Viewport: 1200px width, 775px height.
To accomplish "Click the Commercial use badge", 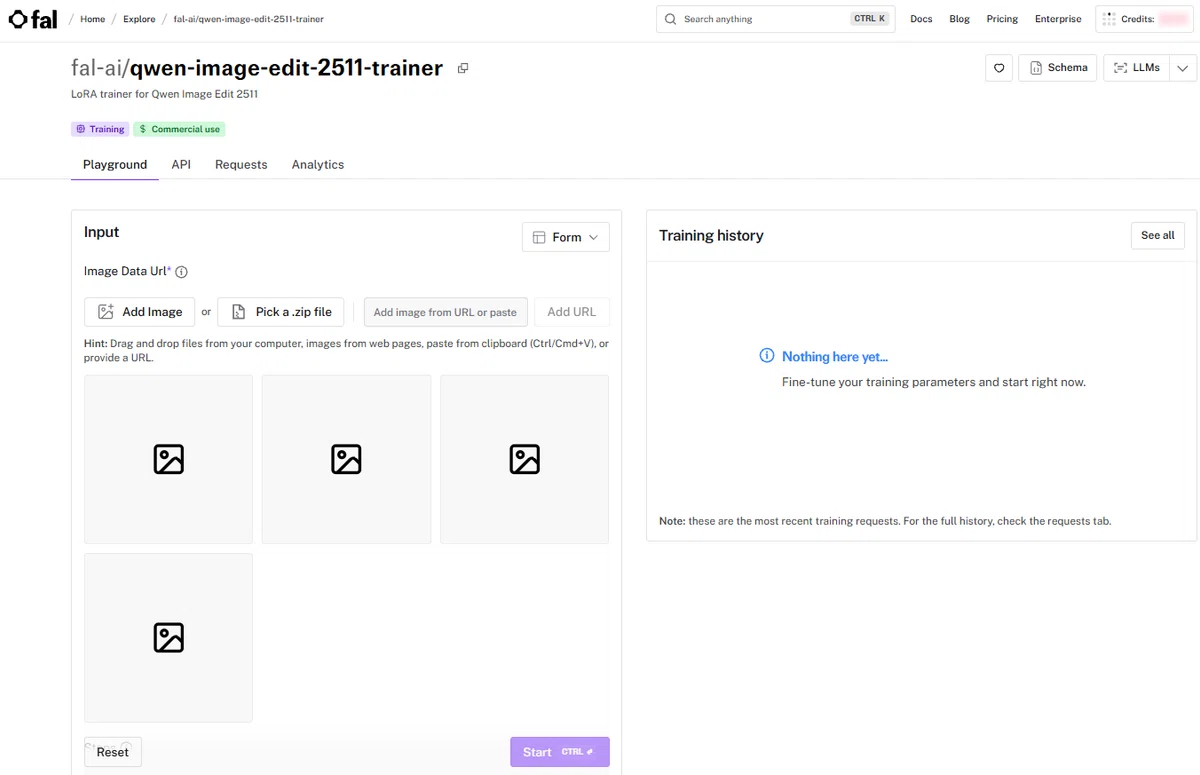I will point(180,129).
